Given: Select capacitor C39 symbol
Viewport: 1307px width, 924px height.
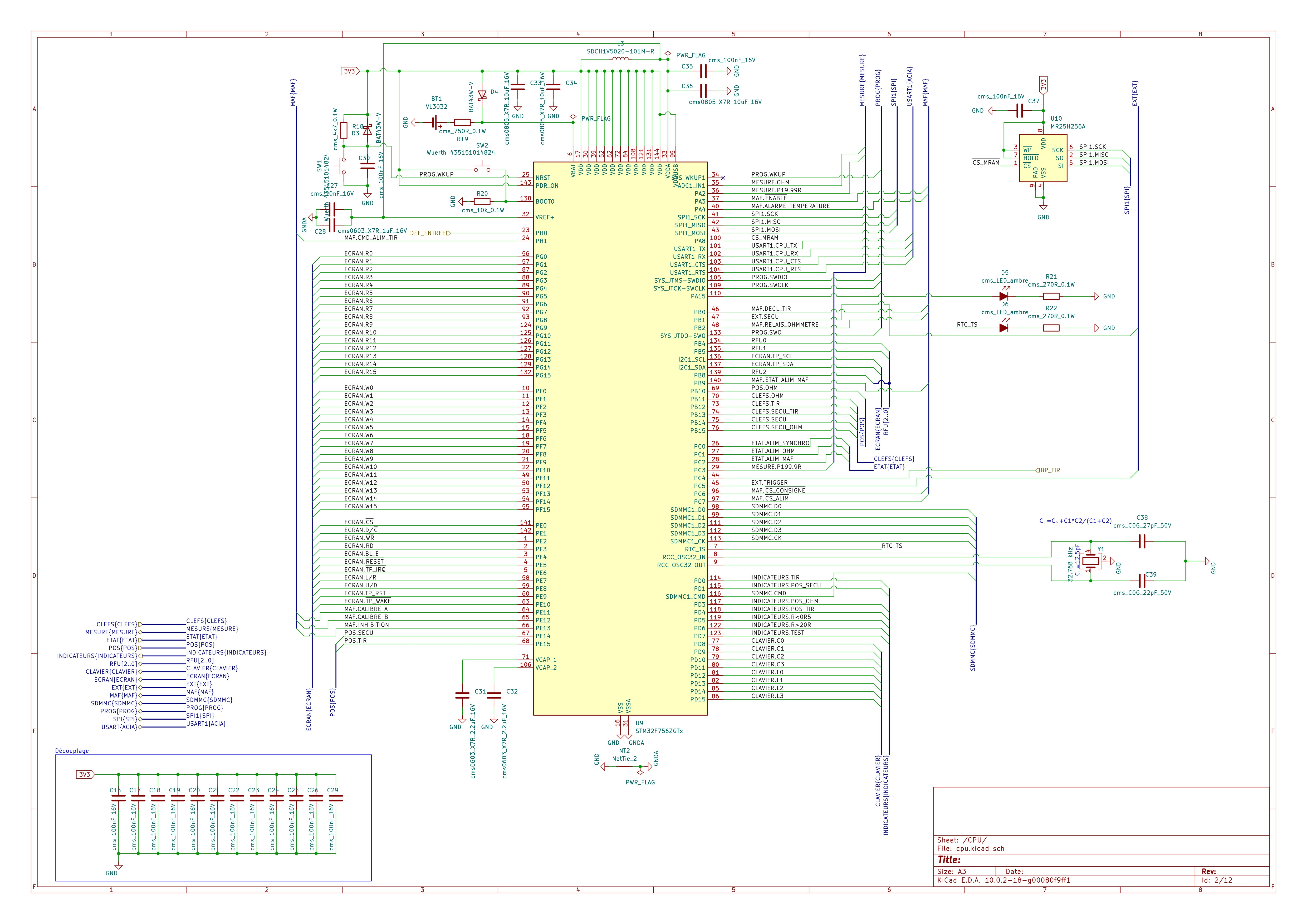Looking at the screenshot, I should click(x=1141, y=580).
